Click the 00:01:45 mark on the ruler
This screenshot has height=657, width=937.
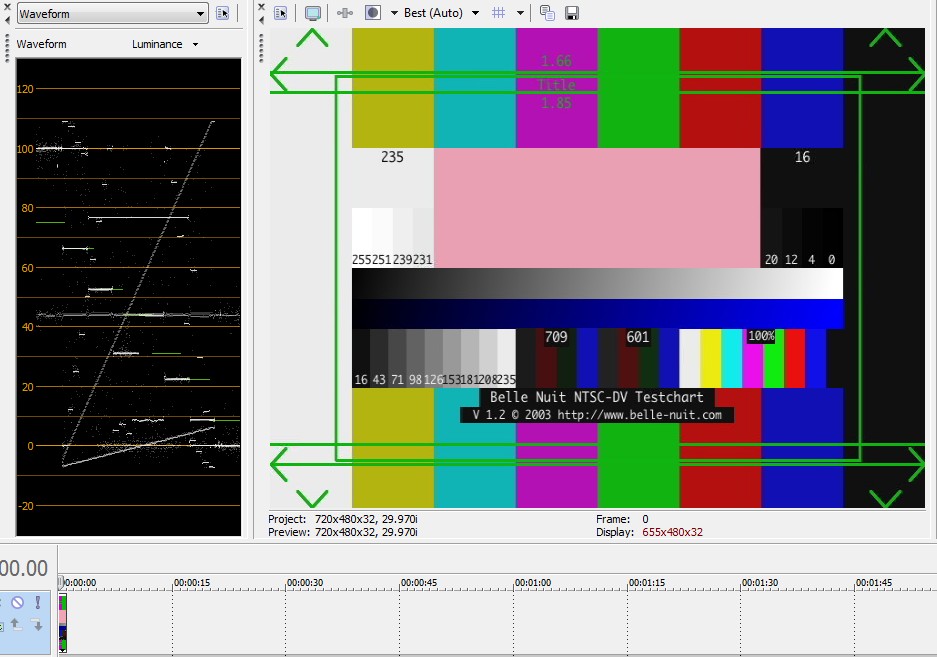874,582
